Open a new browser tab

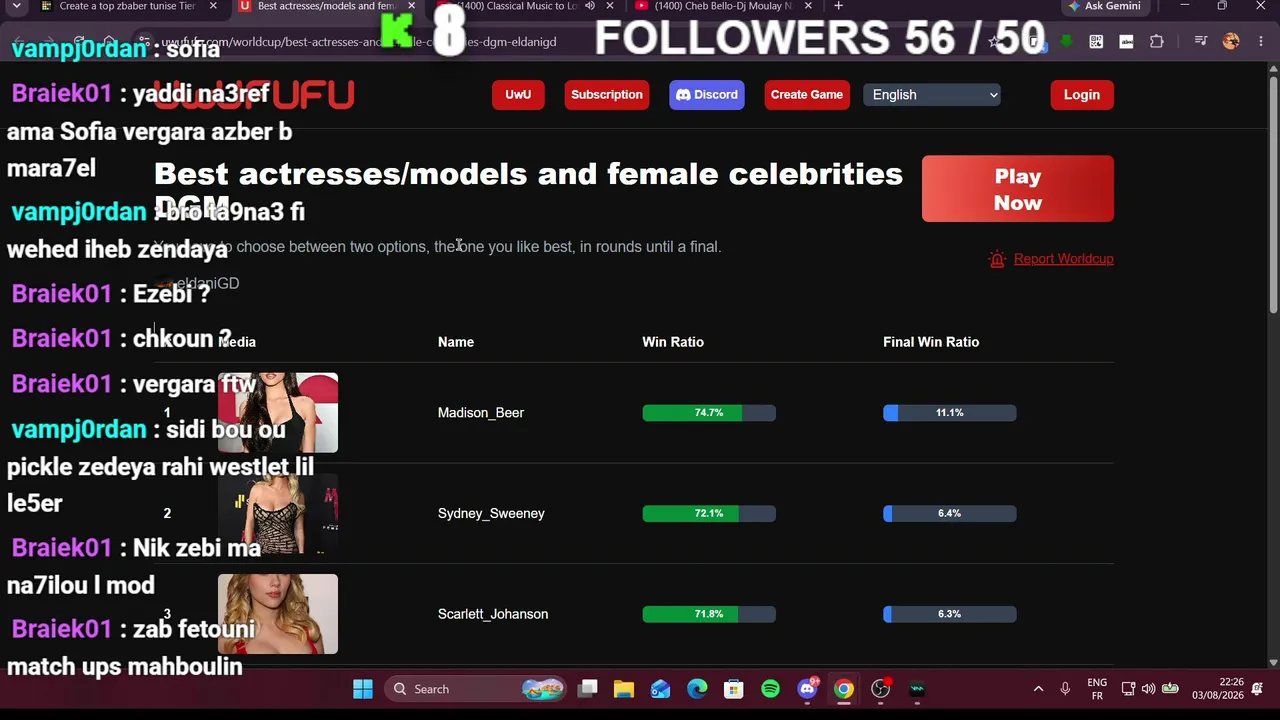(x=838, y=6)
